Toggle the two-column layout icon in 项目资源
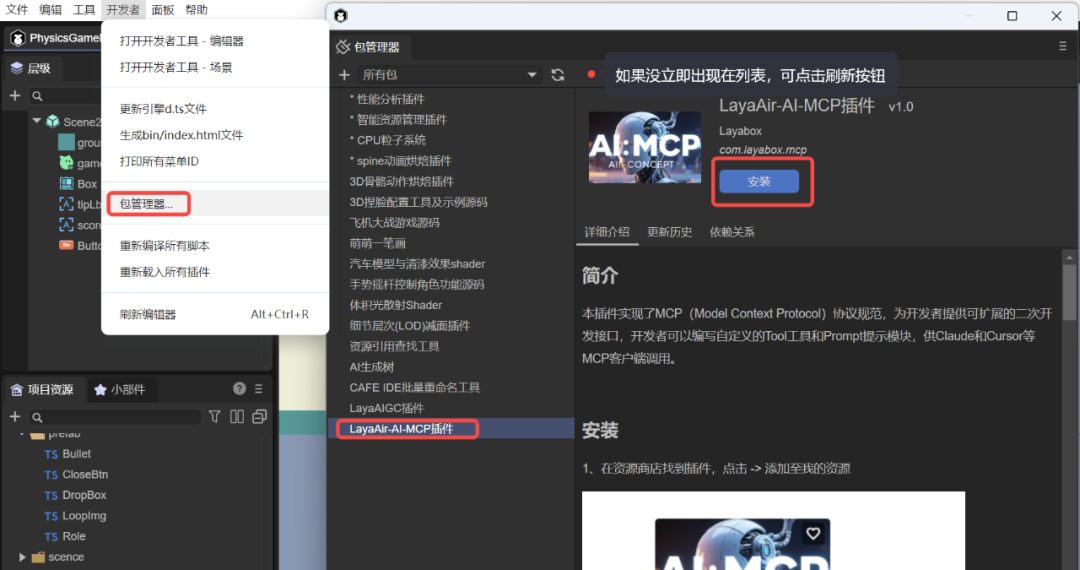Viewport: 1080px width, 570px height. [237, 416]
